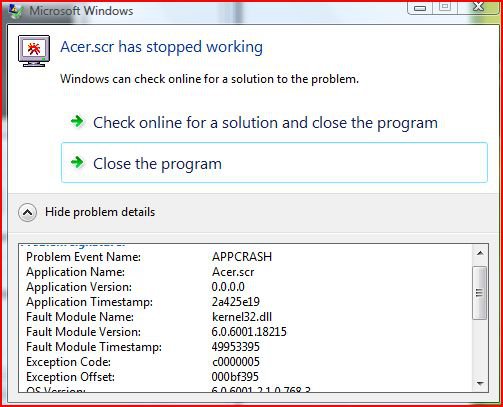The image size is (503, 407).
Task: Click the Acer.scr has stopped working heading
Action: [x=161, y=47]
